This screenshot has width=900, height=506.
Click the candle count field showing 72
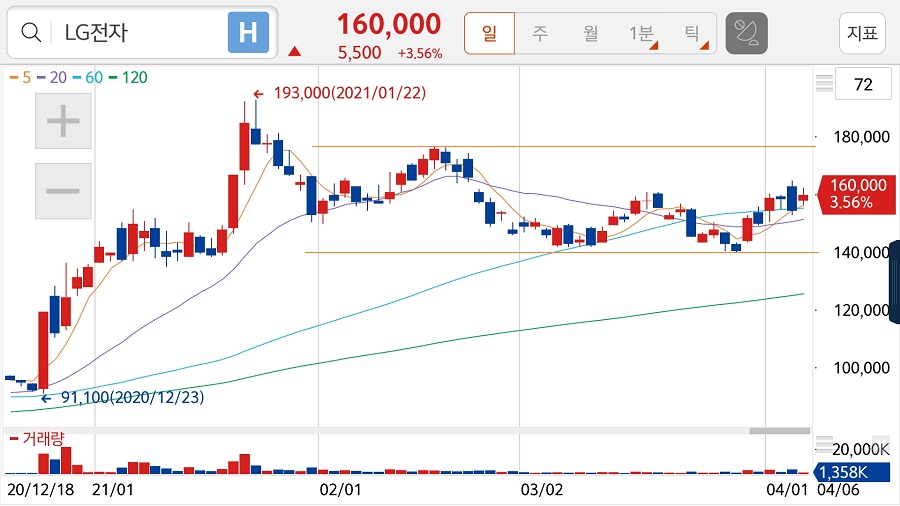863,84
